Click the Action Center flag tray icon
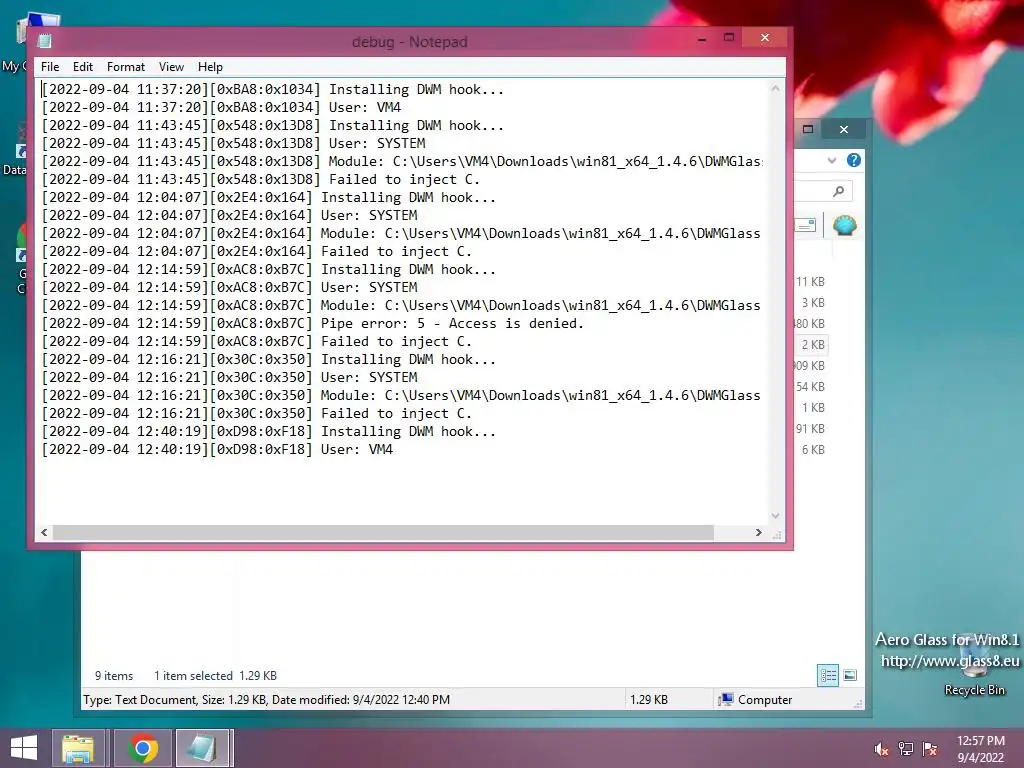The width and height of the screenshot is (1024, 768). tap(930, 749)
